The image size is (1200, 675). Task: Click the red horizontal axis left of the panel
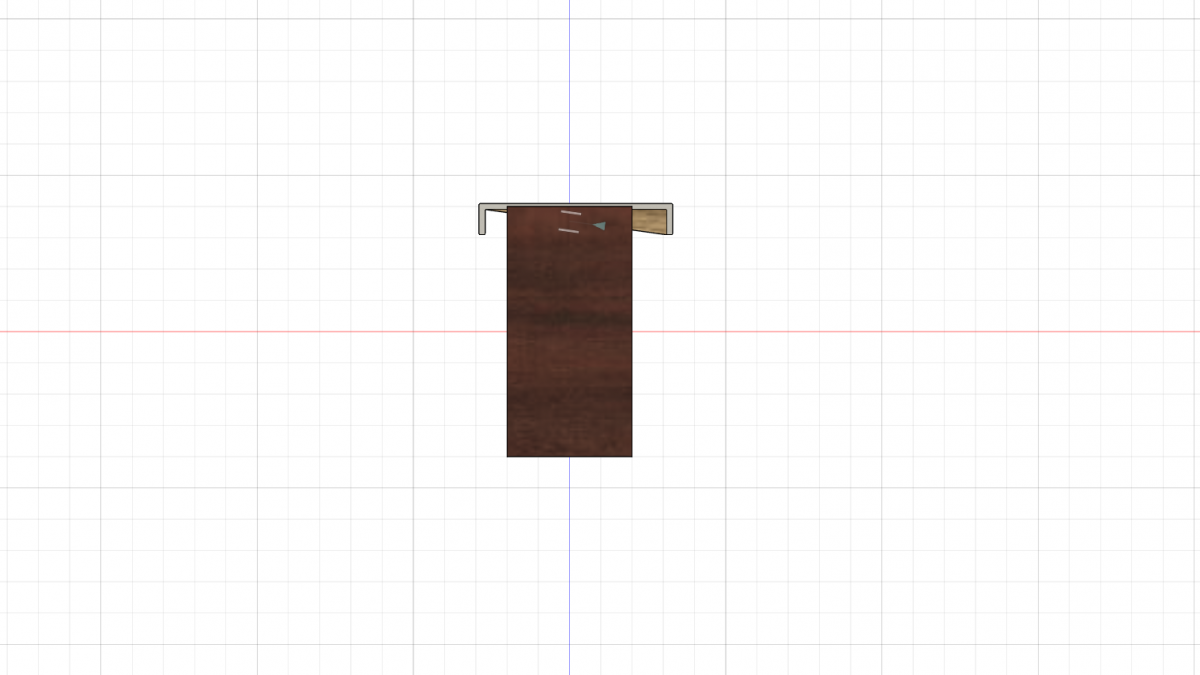pyautogui.click(x=250, y=331)
